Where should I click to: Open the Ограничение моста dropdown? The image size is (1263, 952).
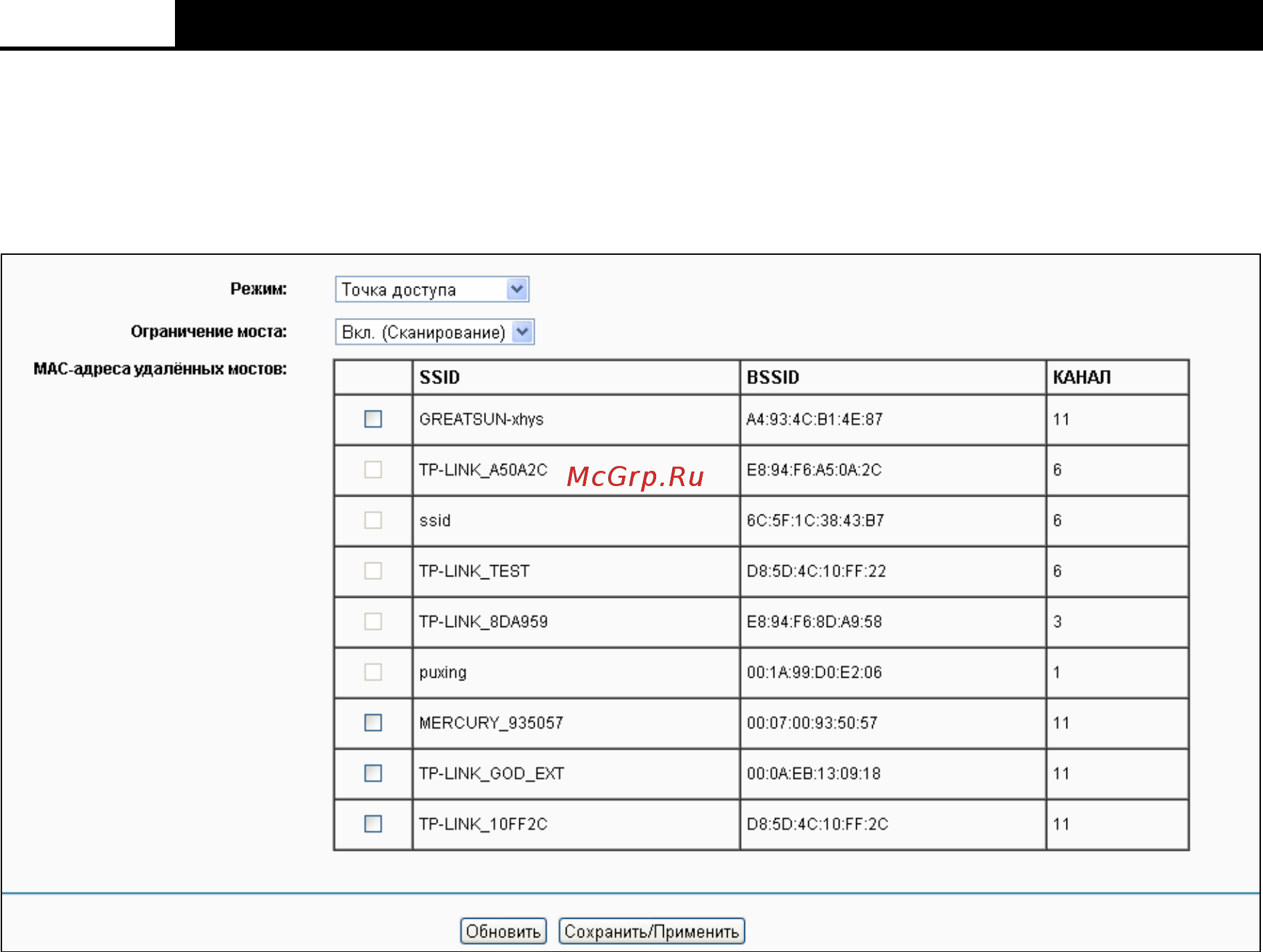(x=435, y=332)
